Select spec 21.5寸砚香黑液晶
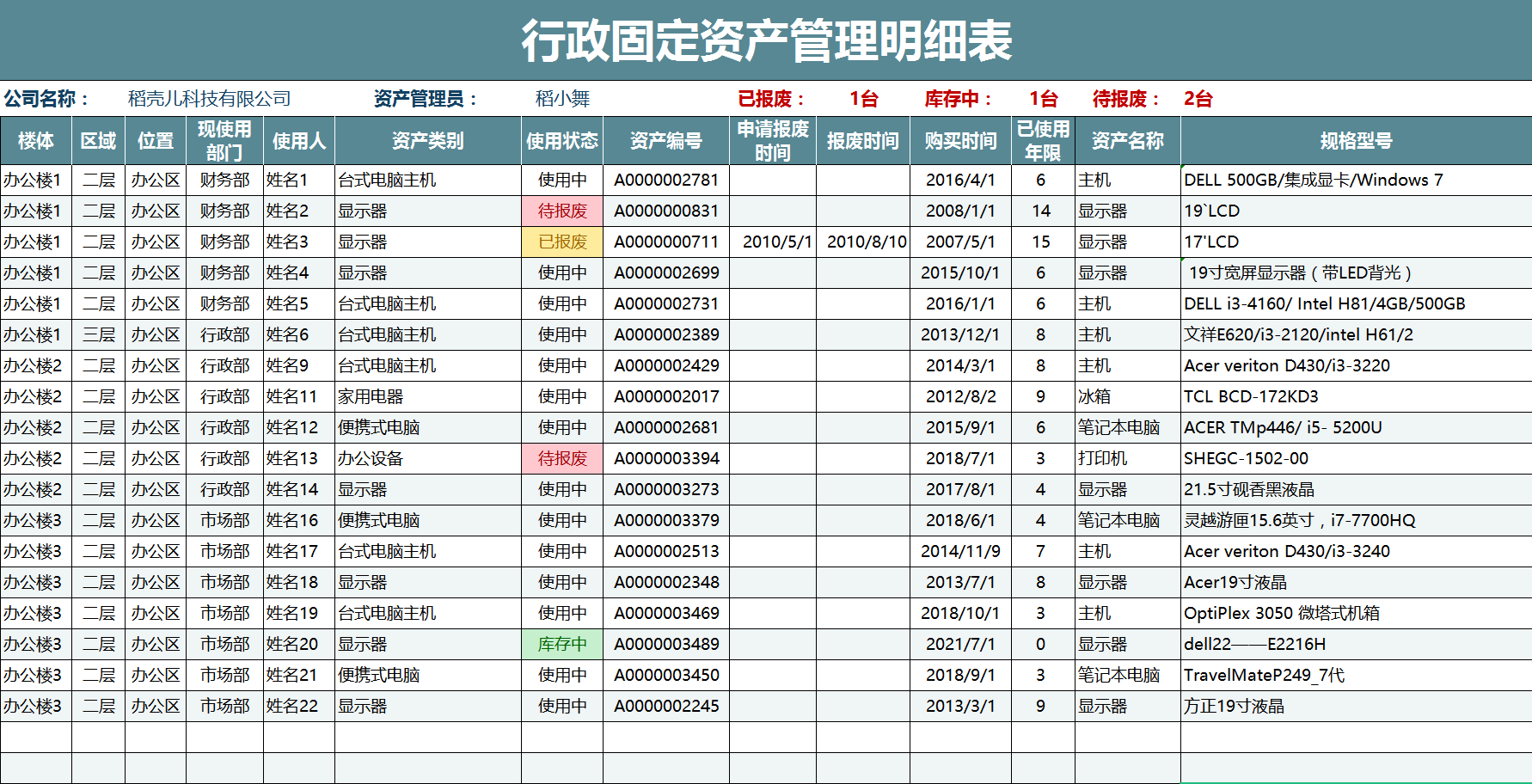This screenshot has height=784, width=1532. pyautogui.click(x=1249, y=489)
